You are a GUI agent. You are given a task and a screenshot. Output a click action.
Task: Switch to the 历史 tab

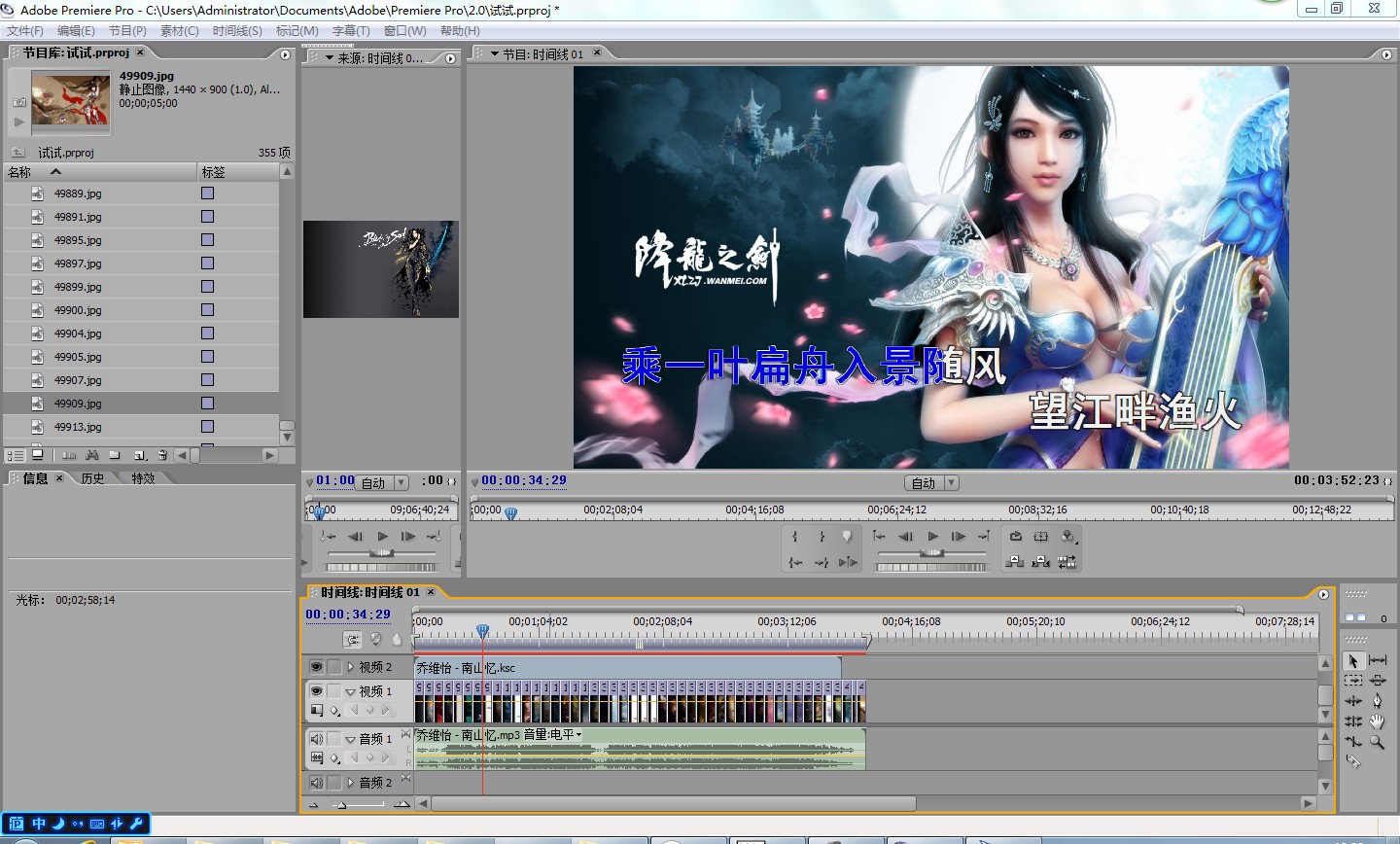(92, 478)
